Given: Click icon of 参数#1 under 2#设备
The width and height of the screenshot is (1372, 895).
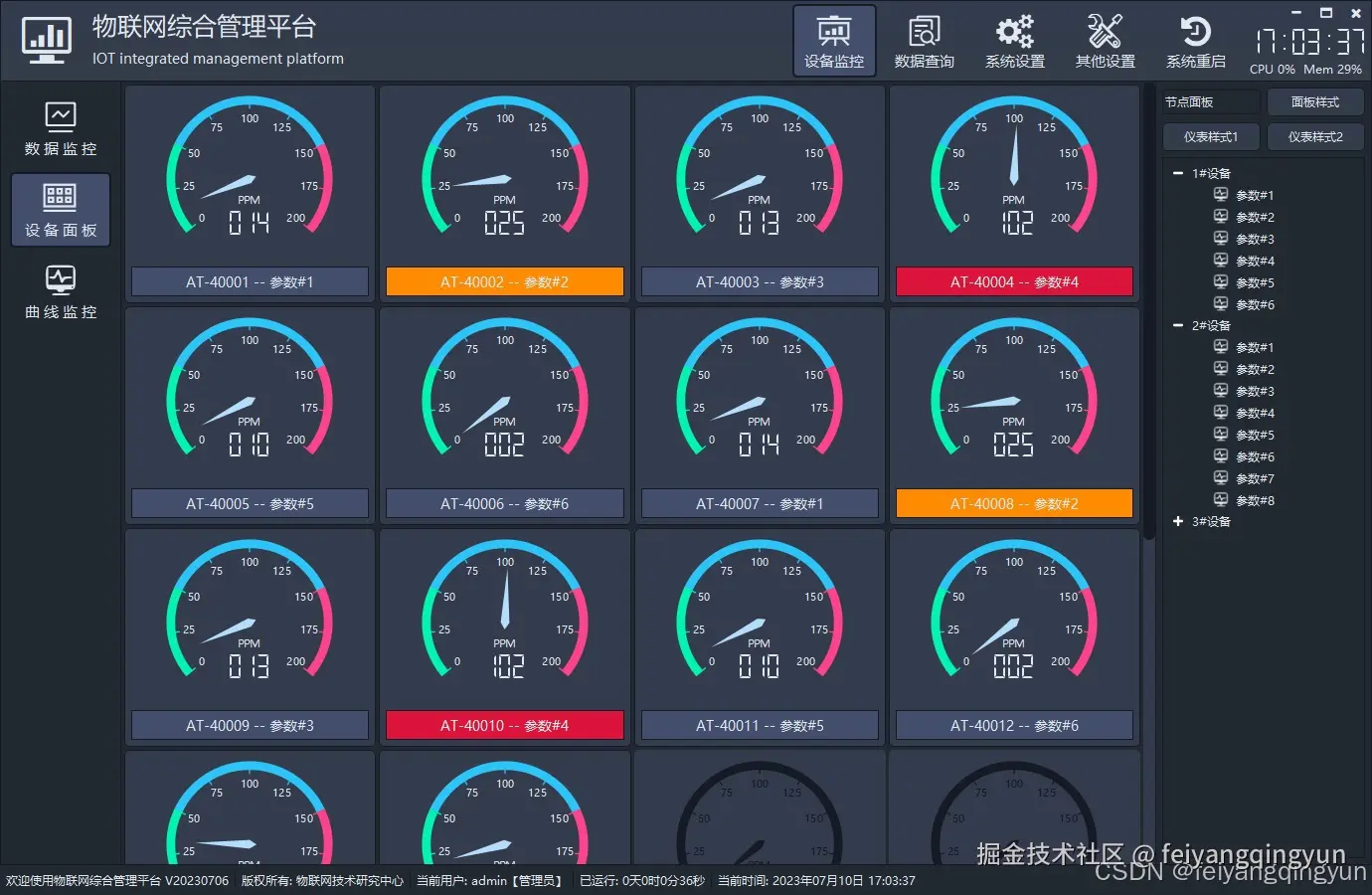Looking at the screenshot, I should (x=1221, y=347).
